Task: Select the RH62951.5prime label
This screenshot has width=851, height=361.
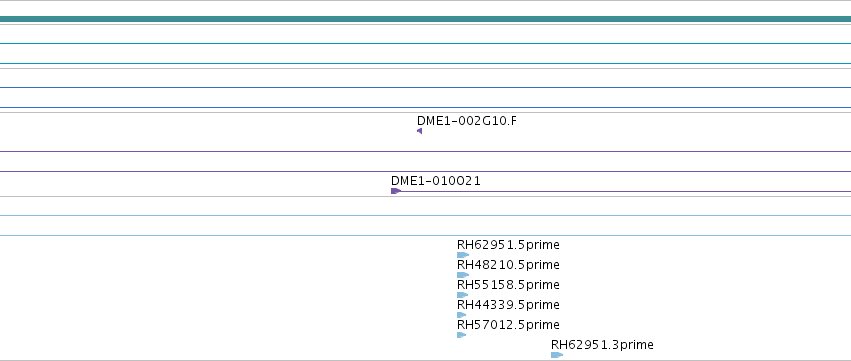Action: 508,245
